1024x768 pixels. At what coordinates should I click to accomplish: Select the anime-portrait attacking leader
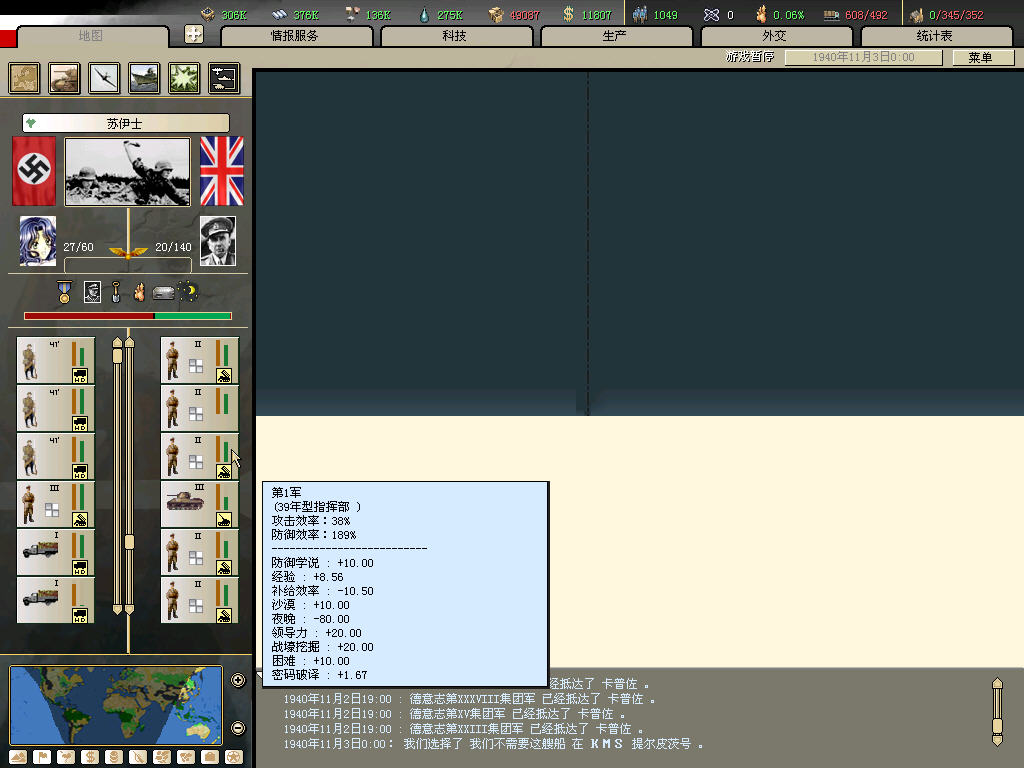click(x=38, y=241)
